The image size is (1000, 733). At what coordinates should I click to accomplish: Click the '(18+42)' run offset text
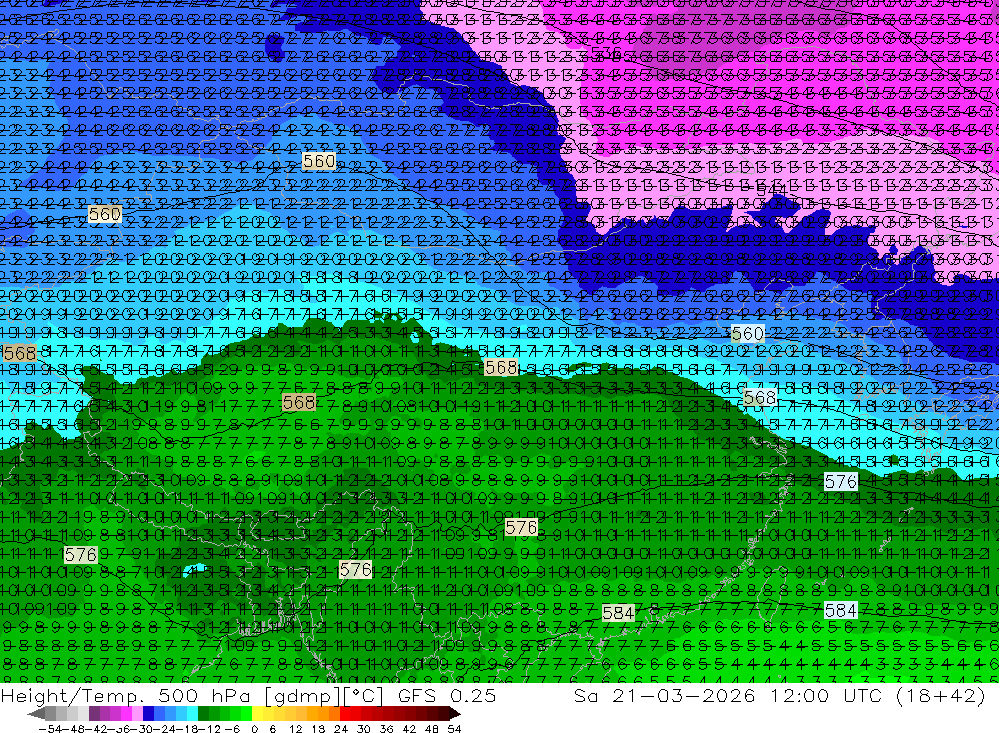(x=940, y=695)
